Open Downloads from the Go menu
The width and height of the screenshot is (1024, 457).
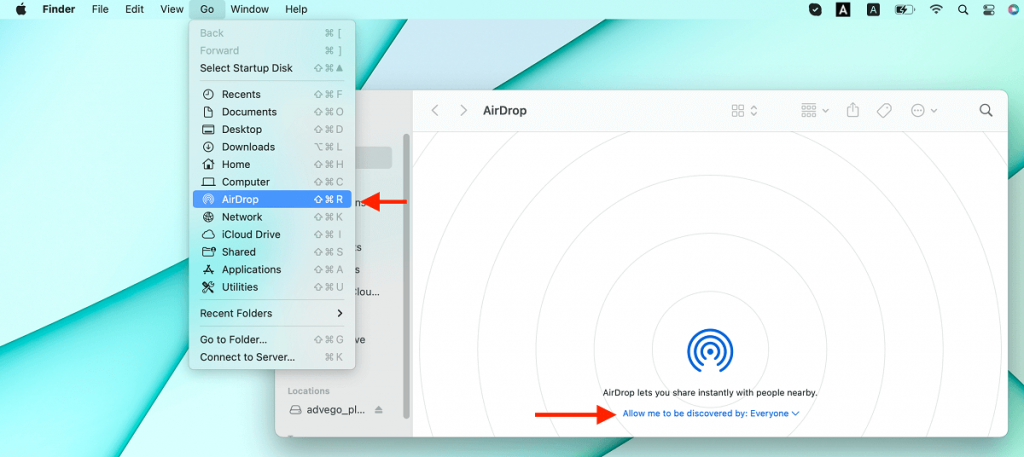tap(272, 147)
